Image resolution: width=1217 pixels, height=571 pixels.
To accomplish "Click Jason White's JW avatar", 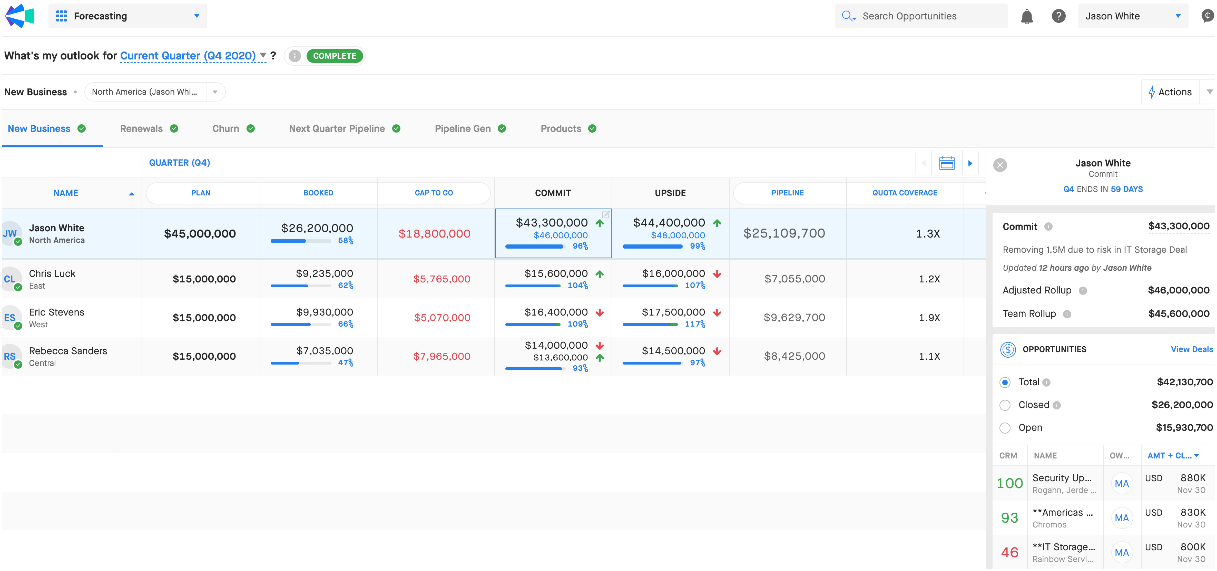I will (11, 234).
